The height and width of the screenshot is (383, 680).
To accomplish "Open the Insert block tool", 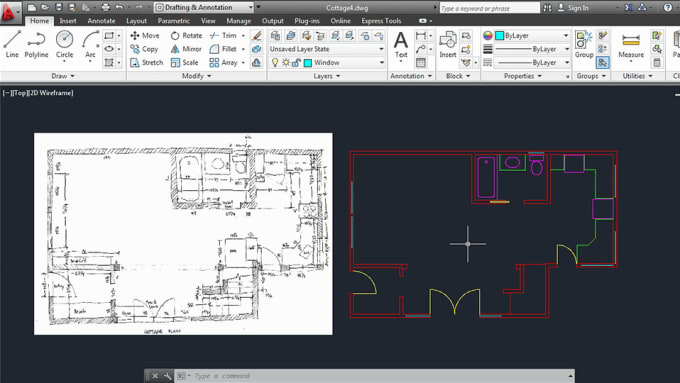I will point(448,45).
